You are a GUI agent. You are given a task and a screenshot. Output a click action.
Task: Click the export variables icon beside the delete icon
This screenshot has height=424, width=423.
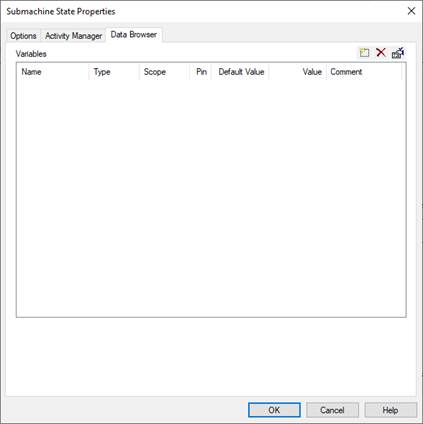pyautogui.click(x=398, y=53)
